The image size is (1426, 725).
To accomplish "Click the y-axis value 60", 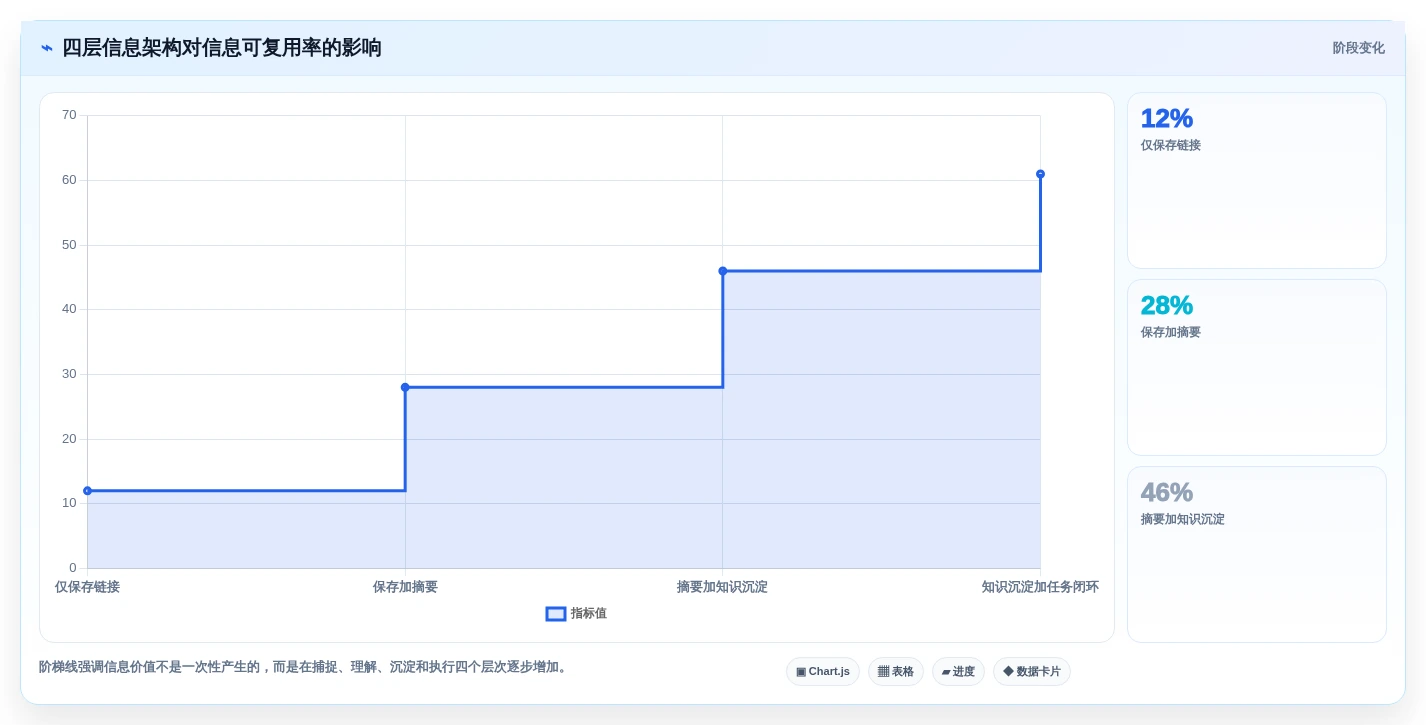I will tap(69, 180).
